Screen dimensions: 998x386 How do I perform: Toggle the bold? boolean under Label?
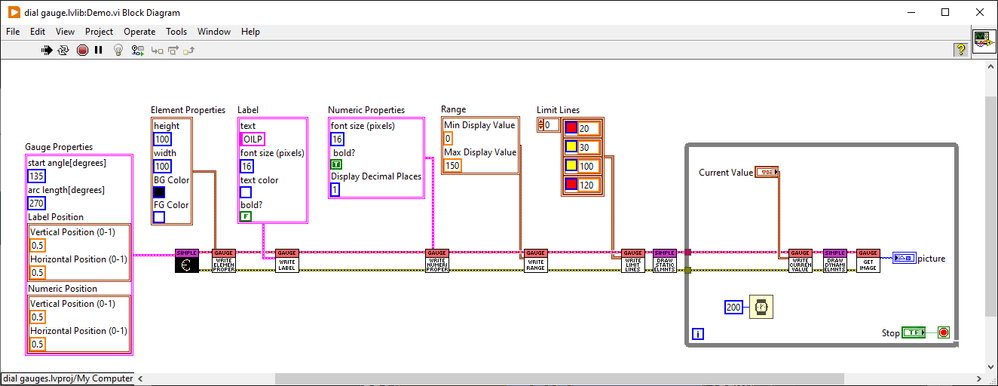(246, 217)
